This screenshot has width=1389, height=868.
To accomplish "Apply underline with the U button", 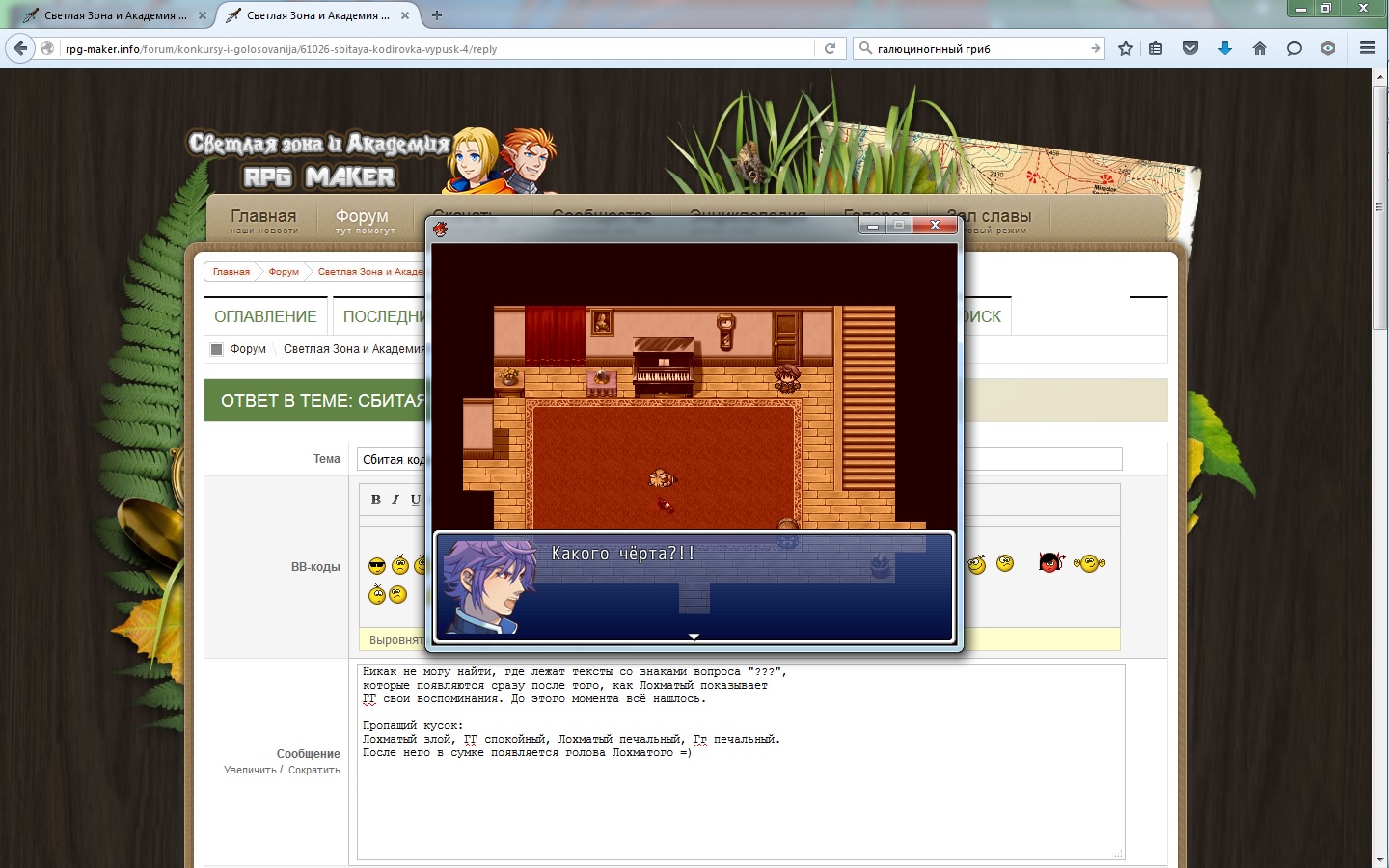I will point(416,500).
